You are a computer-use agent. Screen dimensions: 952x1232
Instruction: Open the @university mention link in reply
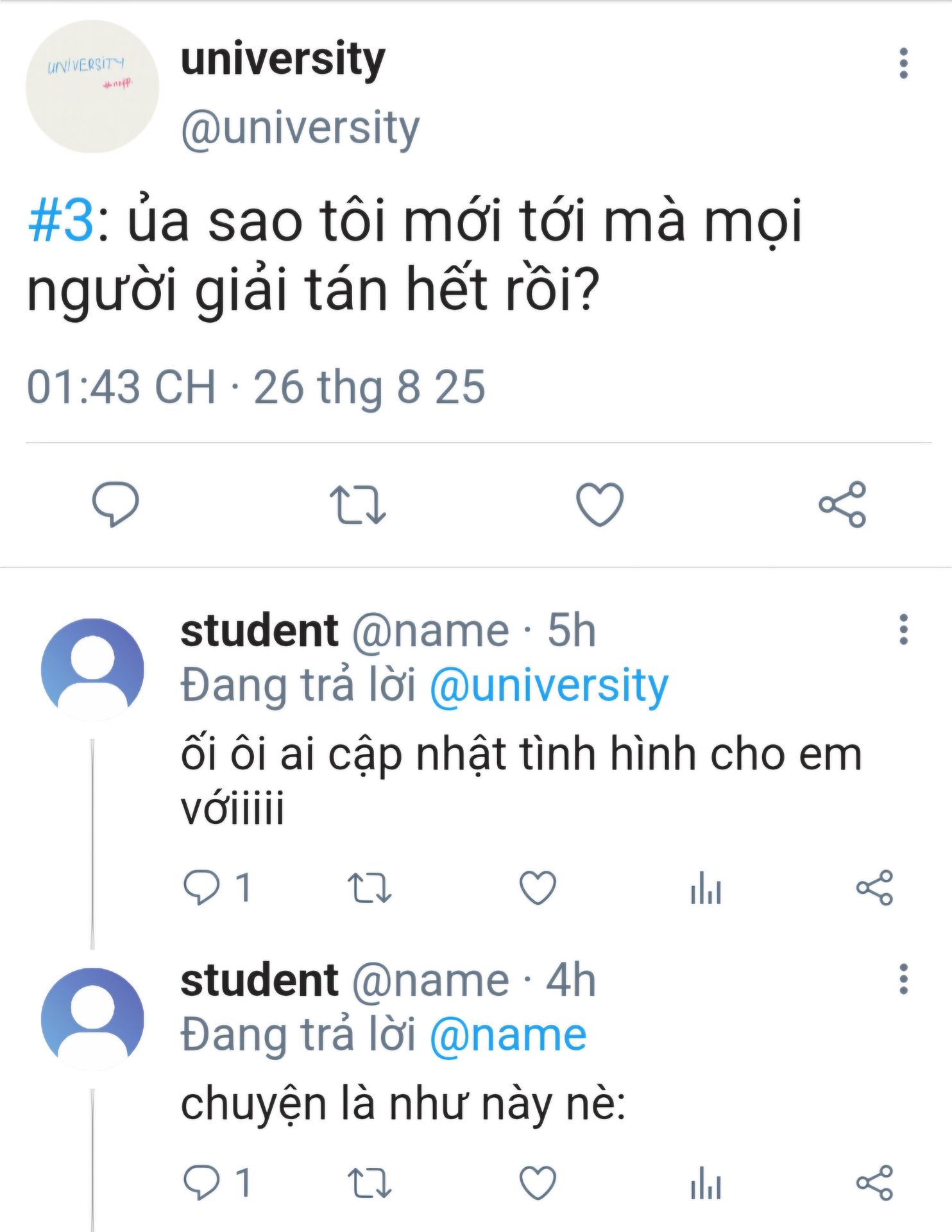pyautogui.click(x=548, y=686)
